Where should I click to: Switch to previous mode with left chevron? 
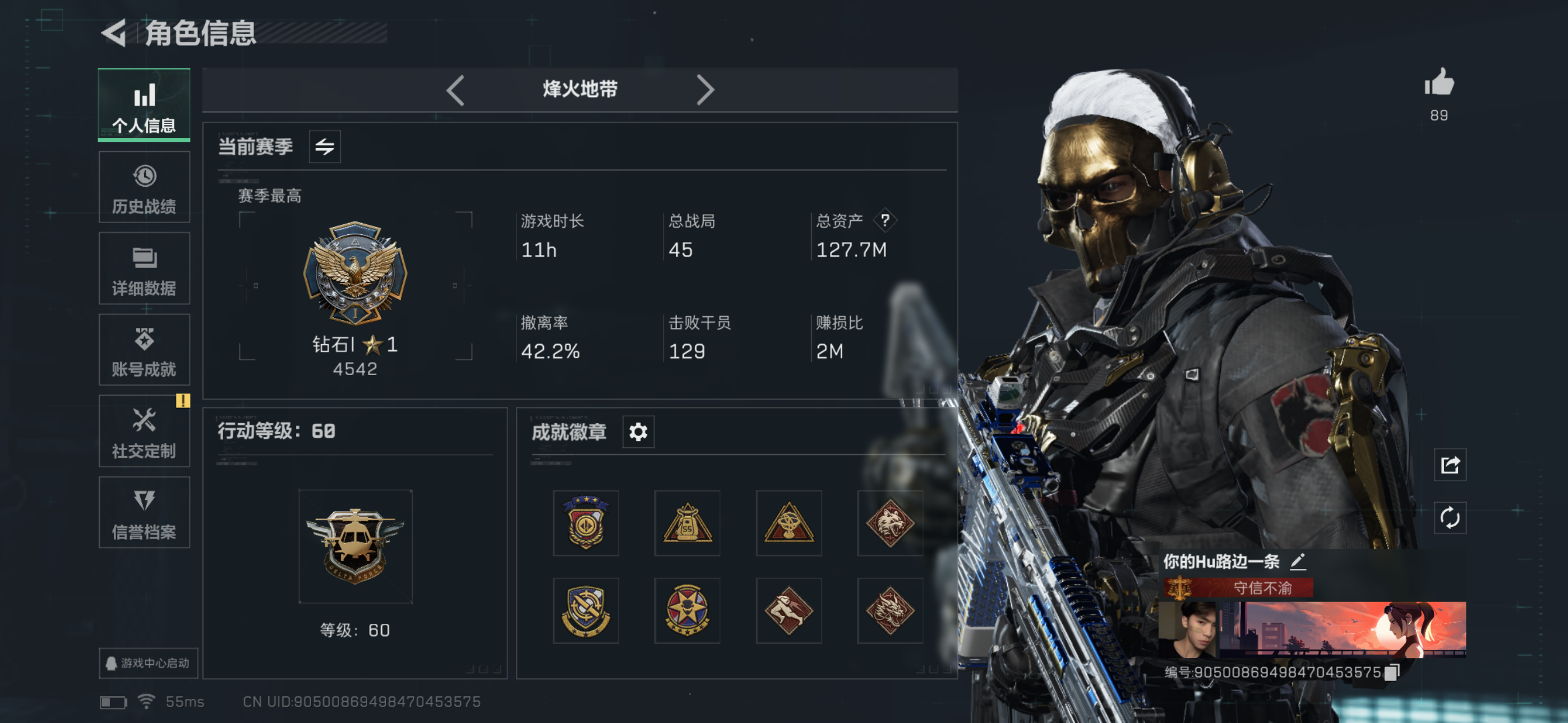(x=455, y=91)
